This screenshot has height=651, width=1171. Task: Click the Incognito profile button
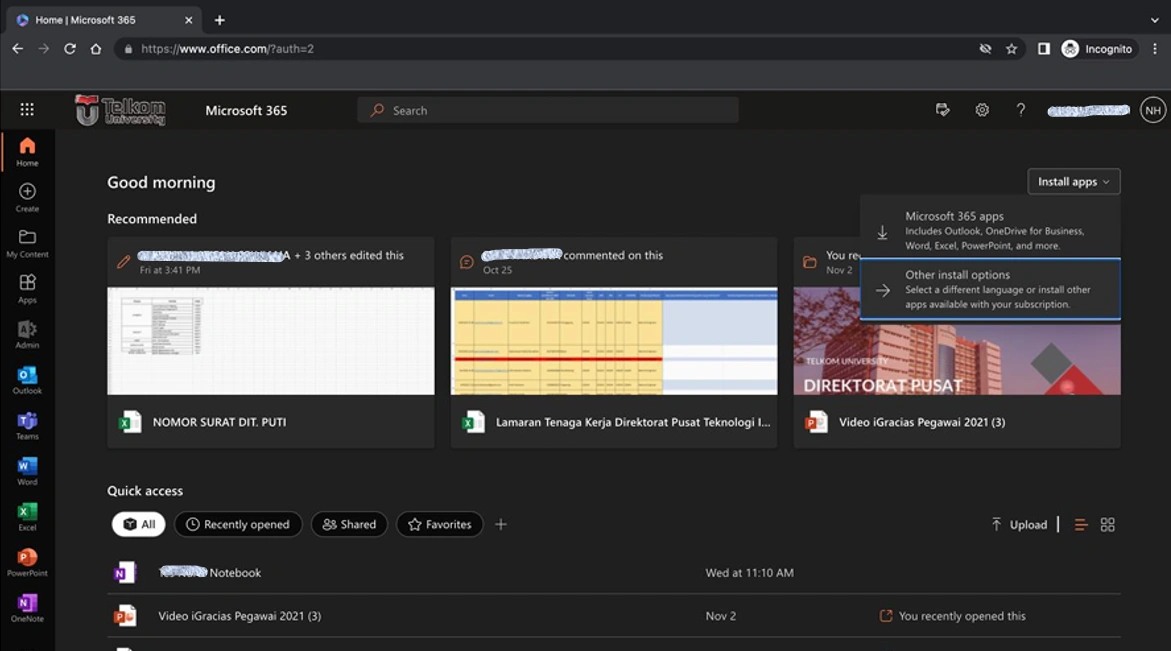point(1097,49)
